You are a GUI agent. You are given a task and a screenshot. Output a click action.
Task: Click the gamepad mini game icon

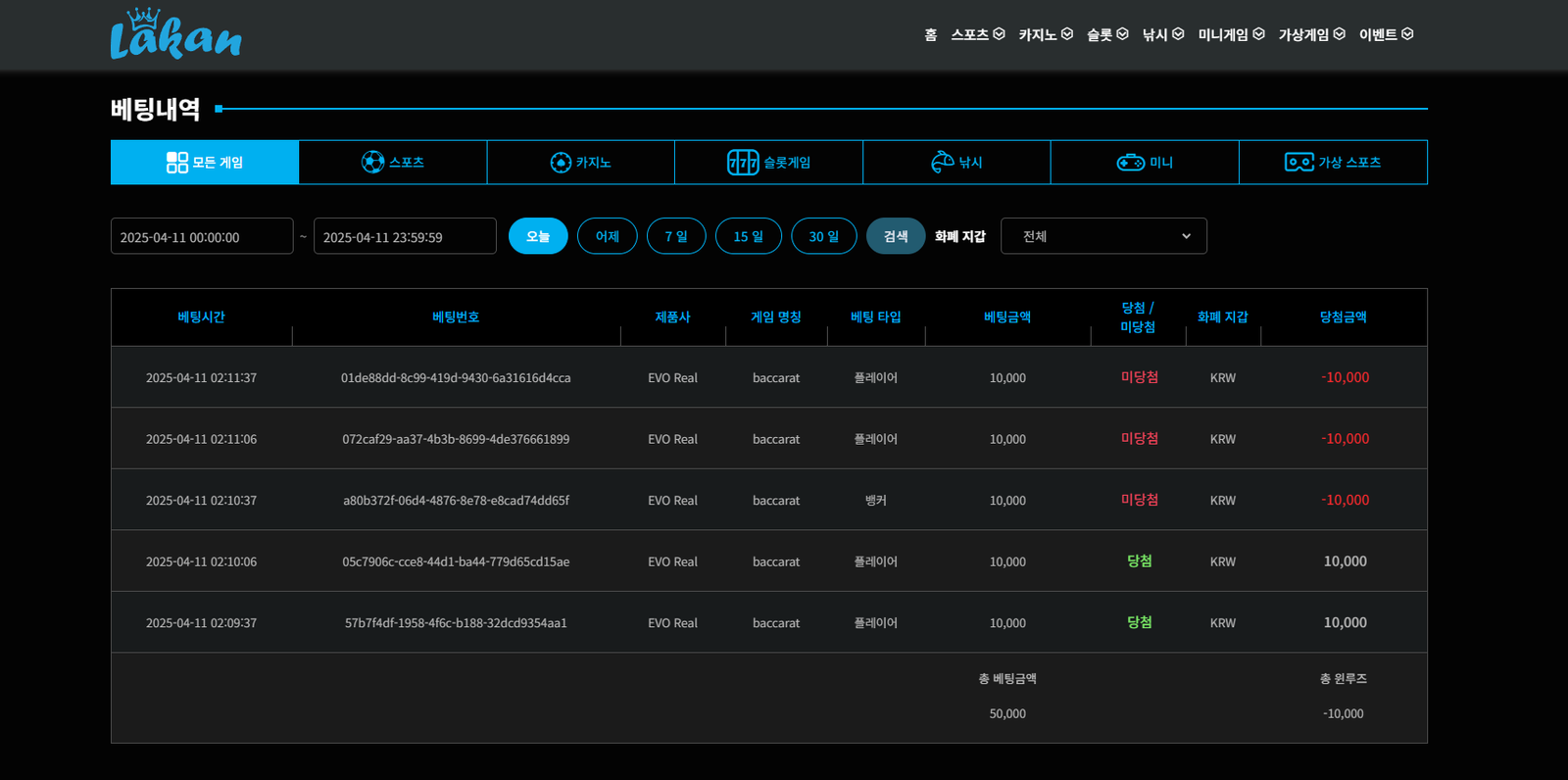click(1130, 163)
